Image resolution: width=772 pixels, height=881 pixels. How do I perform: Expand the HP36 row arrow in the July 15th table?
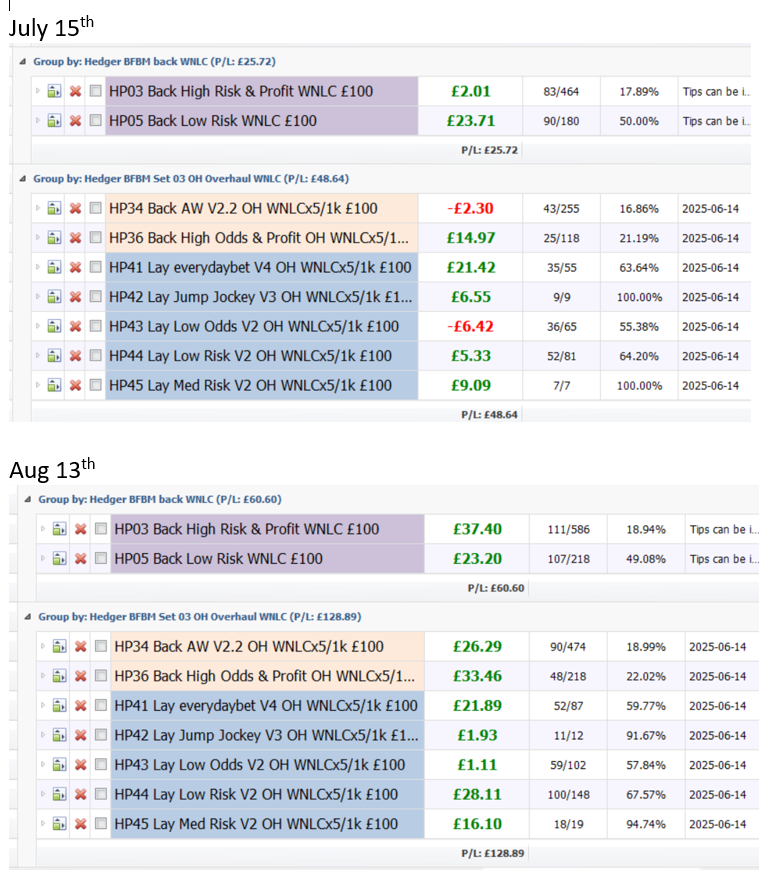pyautogui.click(x=39, y=238)
